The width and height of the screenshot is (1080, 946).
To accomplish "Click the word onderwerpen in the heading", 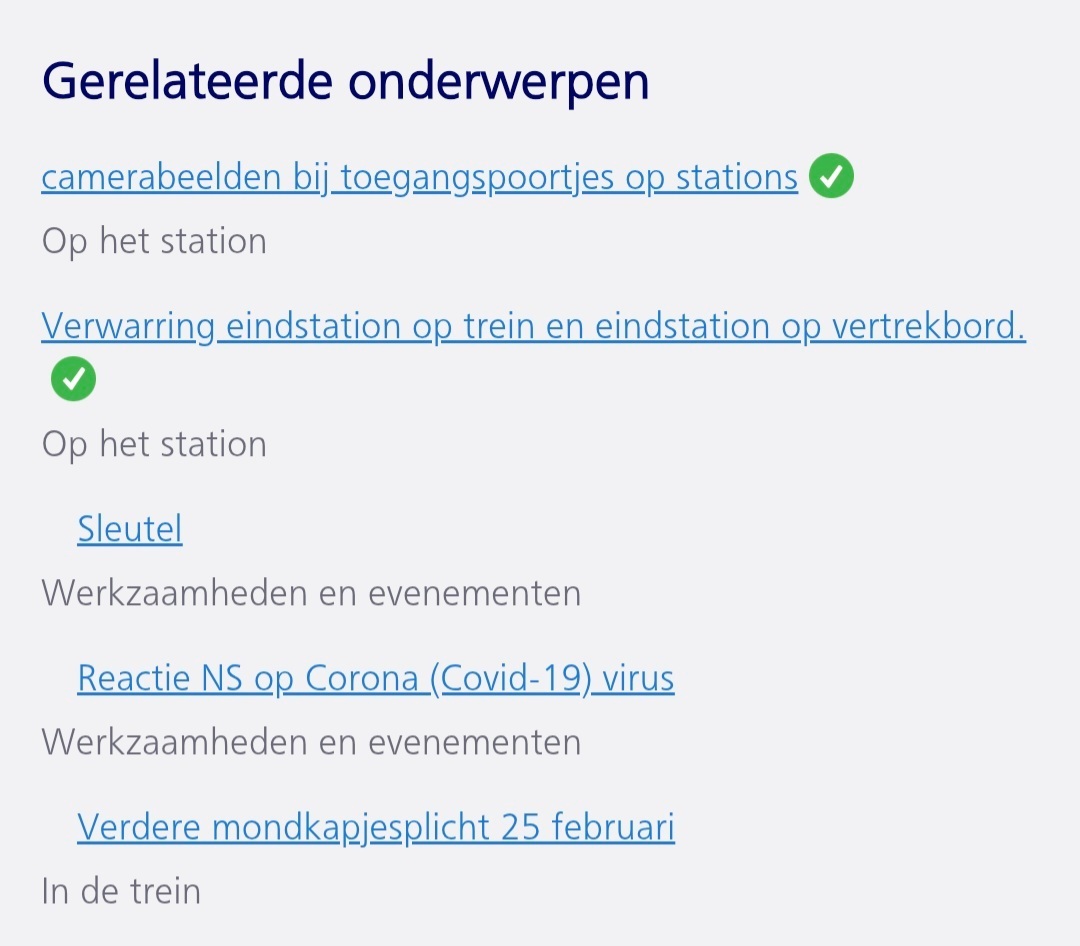I will (x=499, y=83).
